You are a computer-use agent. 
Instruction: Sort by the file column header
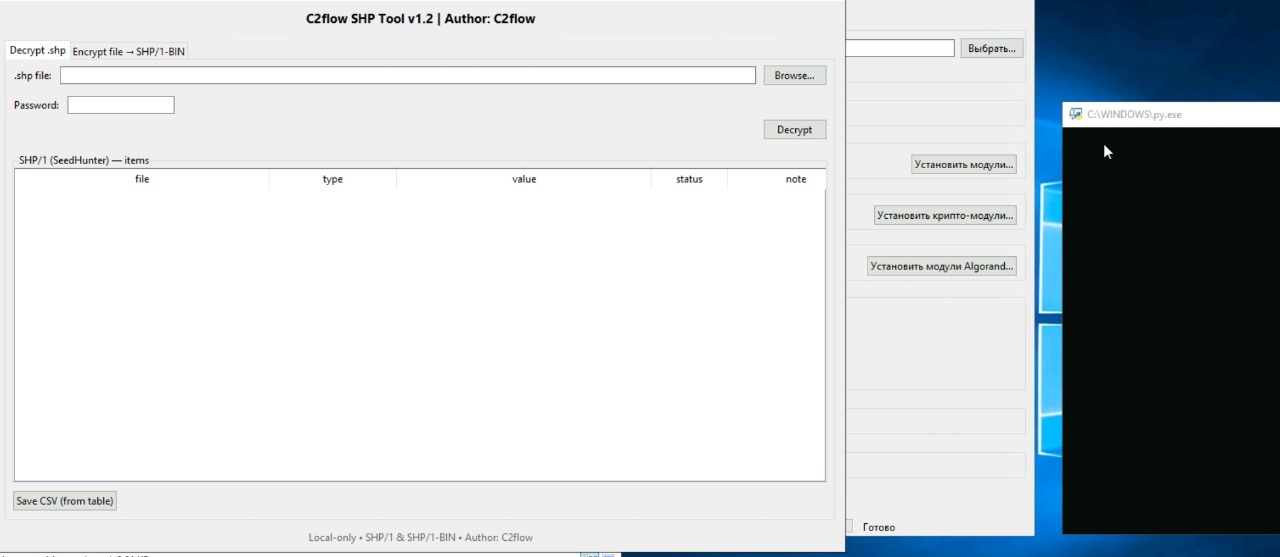point(142,179)
